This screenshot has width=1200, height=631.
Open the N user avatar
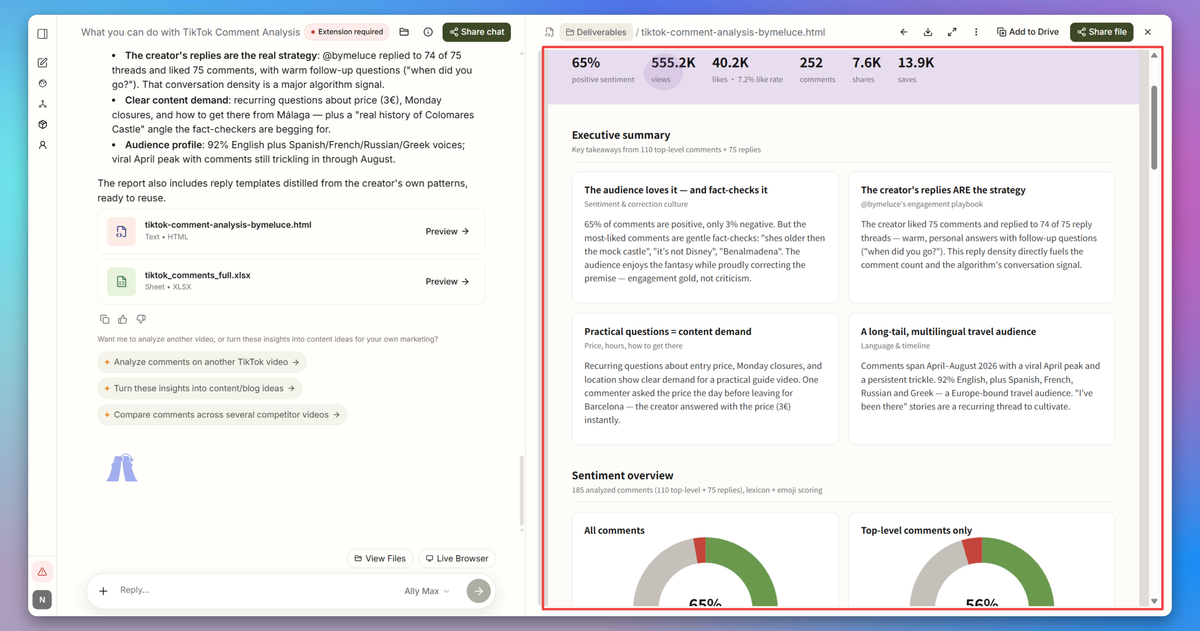pos(42,600)
